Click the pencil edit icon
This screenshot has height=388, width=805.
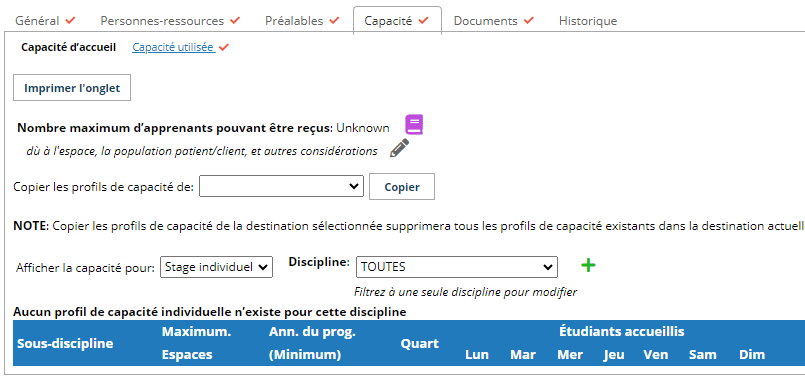point(399,148)
